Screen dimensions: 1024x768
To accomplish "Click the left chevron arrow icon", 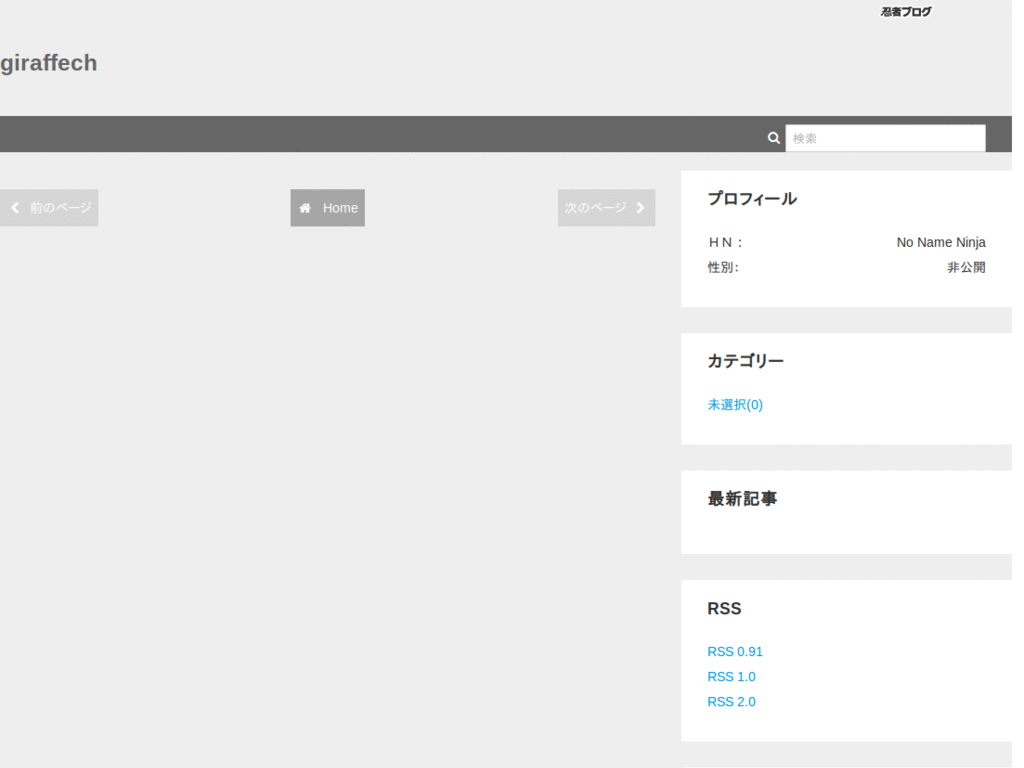I will click(15, 208).
